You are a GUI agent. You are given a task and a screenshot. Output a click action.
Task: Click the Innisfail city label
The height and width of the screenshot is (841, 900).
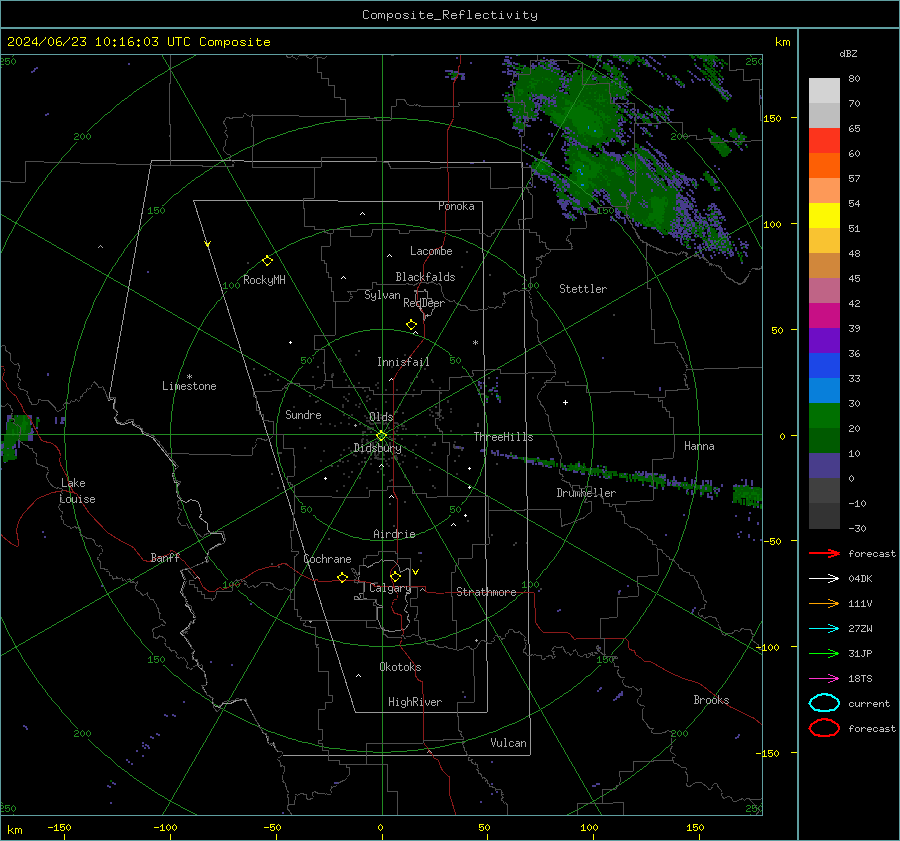point(403,362)
